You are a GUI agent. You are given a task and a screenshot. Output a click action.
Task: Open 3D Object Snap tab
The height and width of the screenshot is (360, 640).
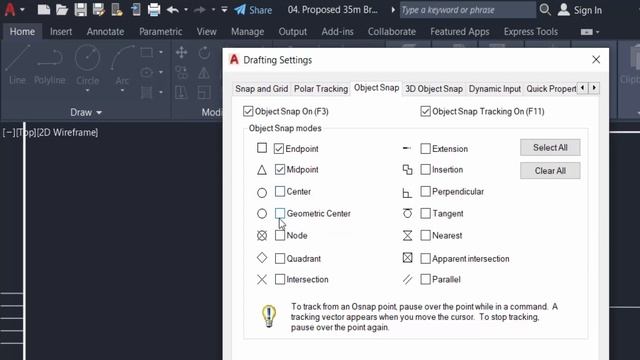click(x=434, y=89)
